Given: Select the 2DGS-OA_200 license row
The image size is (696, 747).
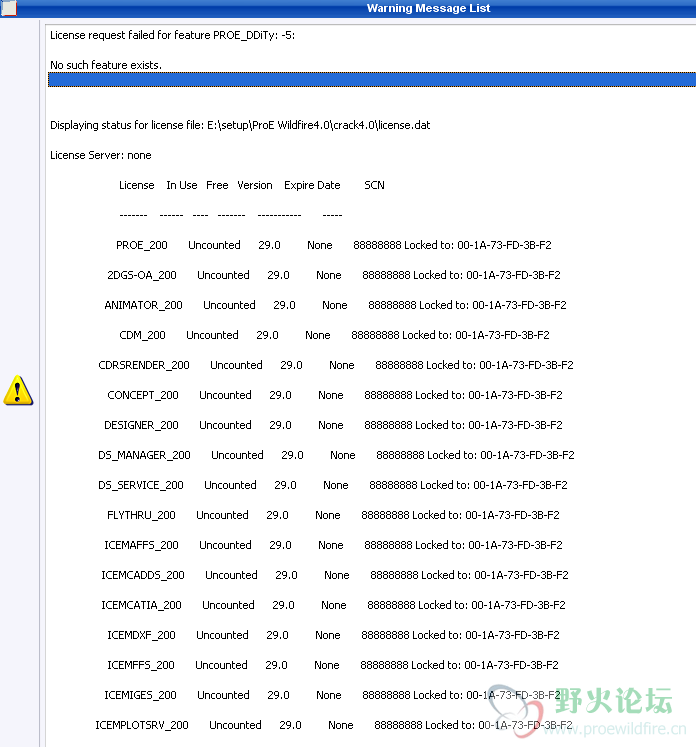Looking at the screenshot, I should [333, 275].
